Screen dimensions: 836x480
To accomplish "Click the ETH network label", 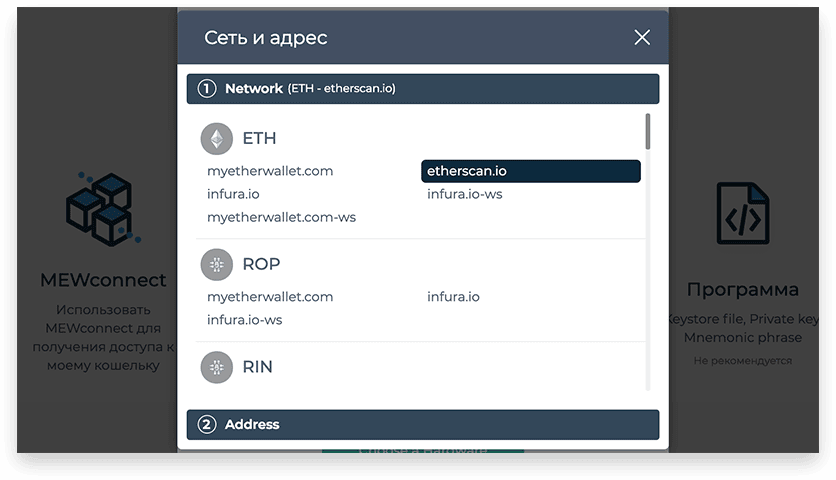I will pyautogui.click(x=259, y=139).
